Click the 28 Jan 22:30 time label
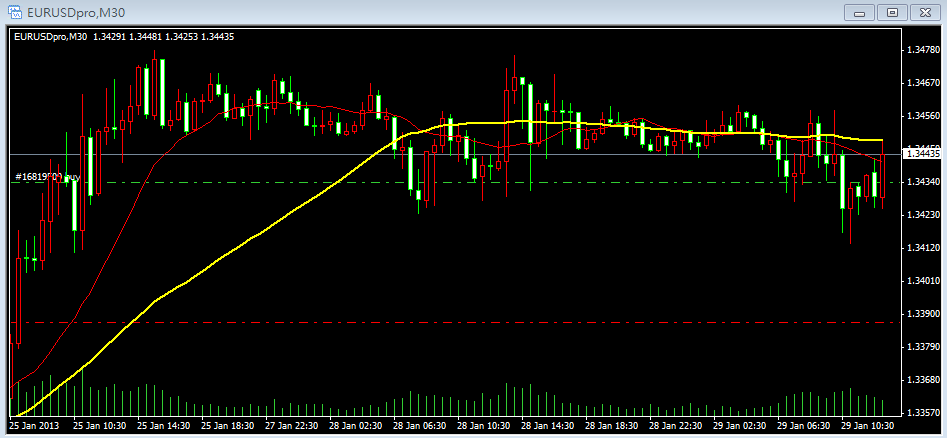This screenshot has width=947, height=438. (676, 425)
